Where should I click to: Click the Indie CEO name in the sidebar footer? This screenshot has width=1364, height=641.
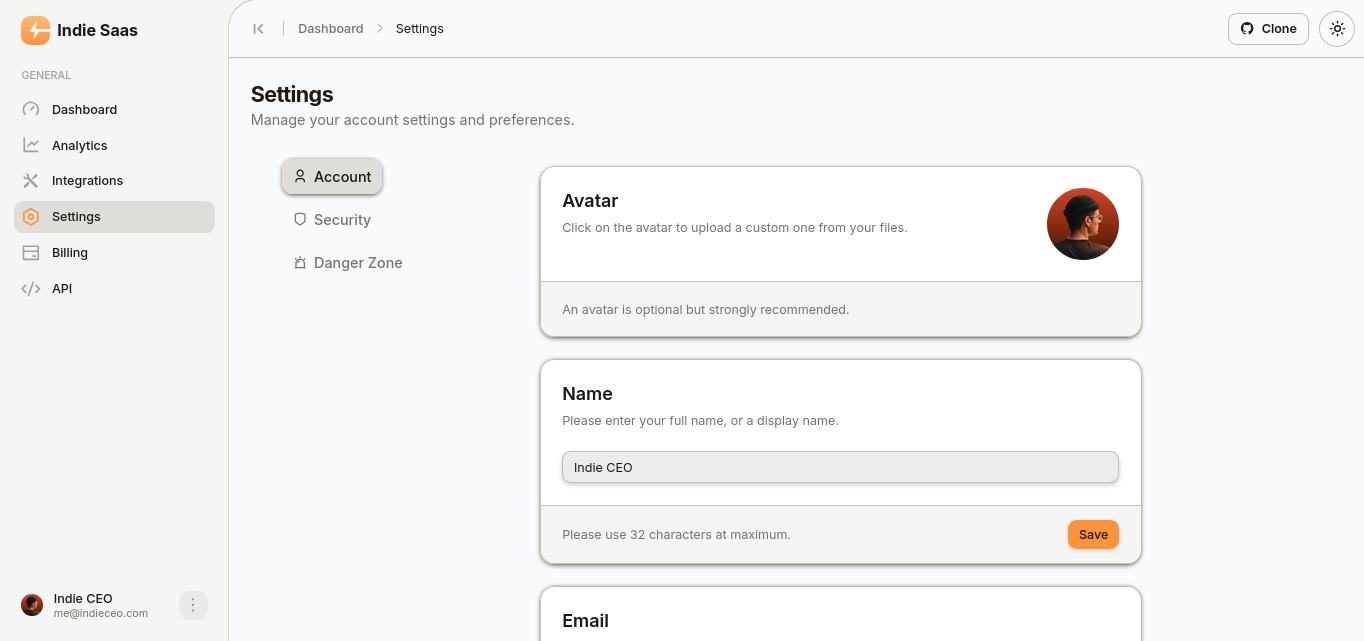(x=83, y=599)
